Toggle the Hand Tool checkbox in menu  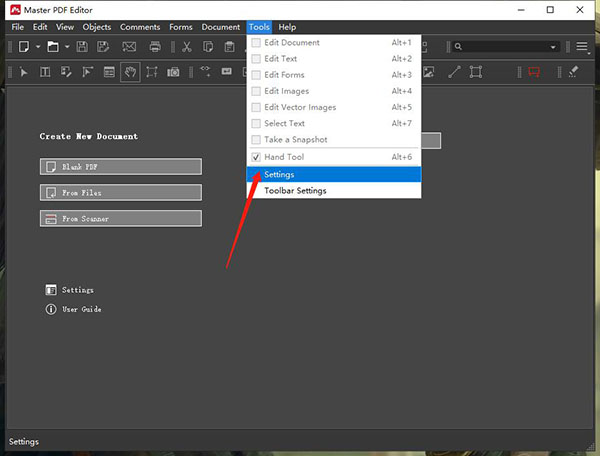(x=256, y=157)
